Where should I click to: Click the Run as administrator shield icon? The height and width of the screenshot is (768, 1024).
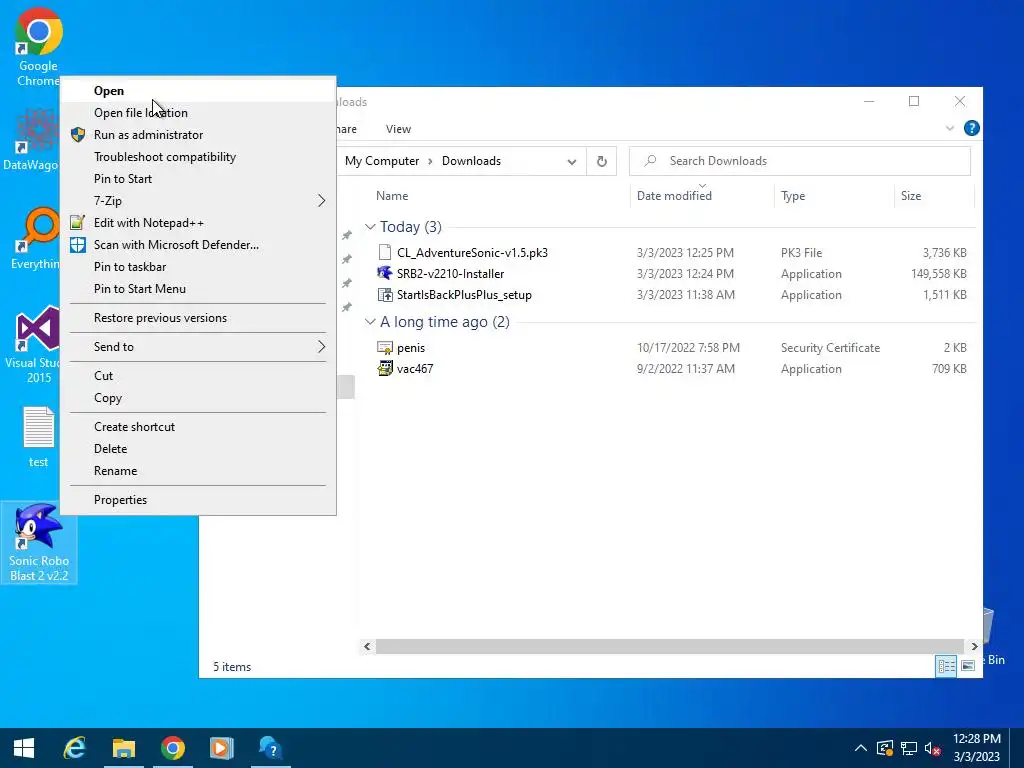pyautogui.click(x=78, y=135)
